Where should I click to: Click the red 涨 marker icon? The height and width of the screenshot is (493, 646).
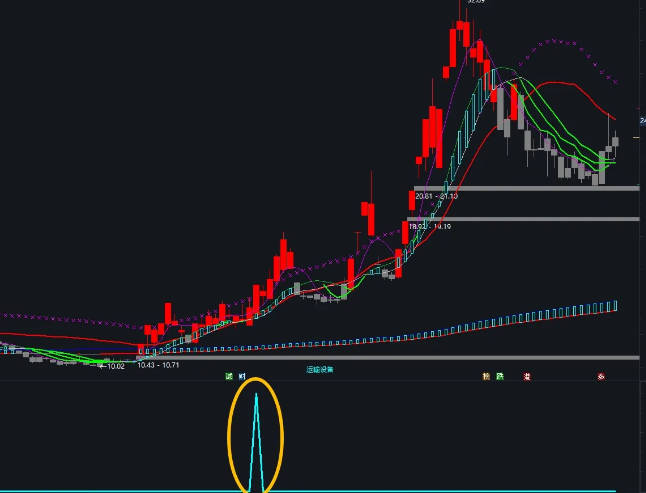pyautogui.click(x=527, y=376)
